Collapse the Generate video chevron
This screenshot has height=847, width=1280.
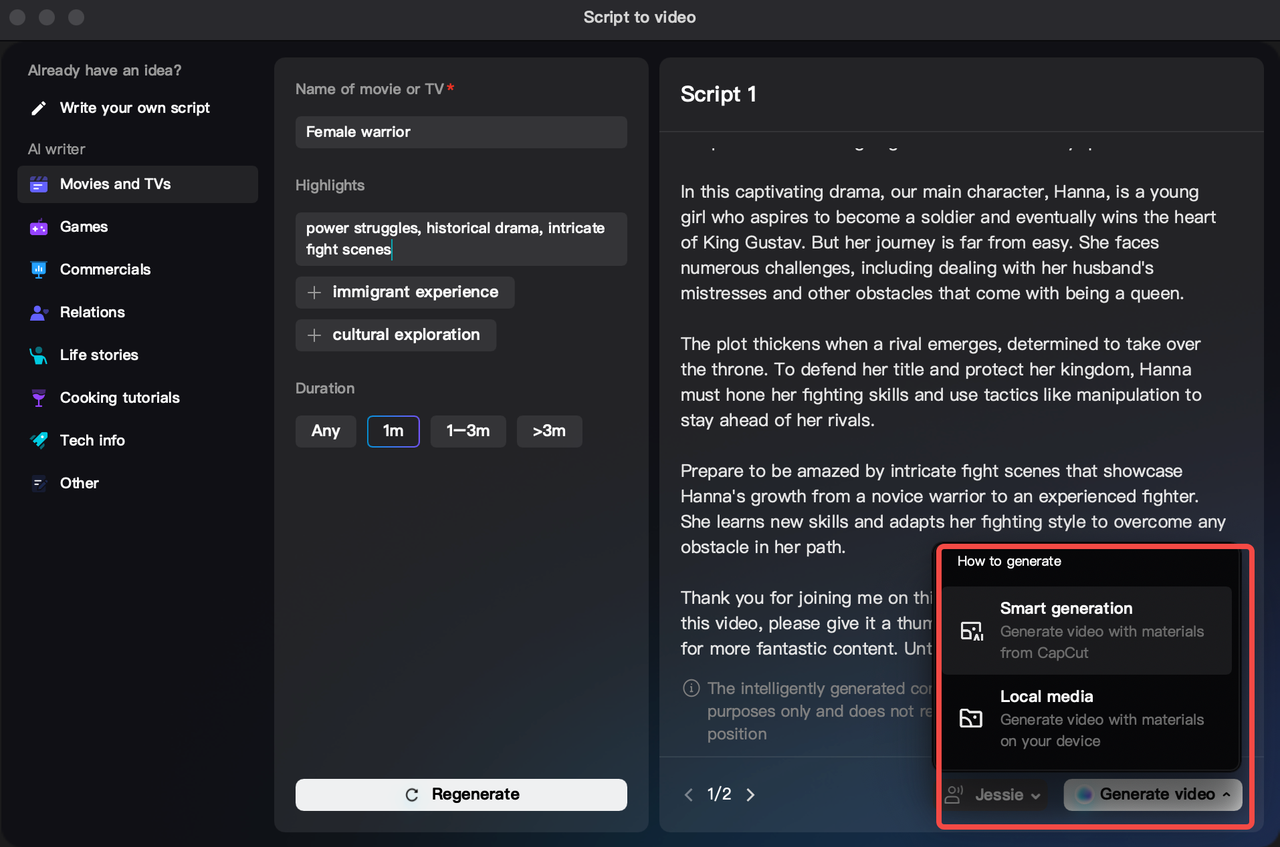point(1225,794)
